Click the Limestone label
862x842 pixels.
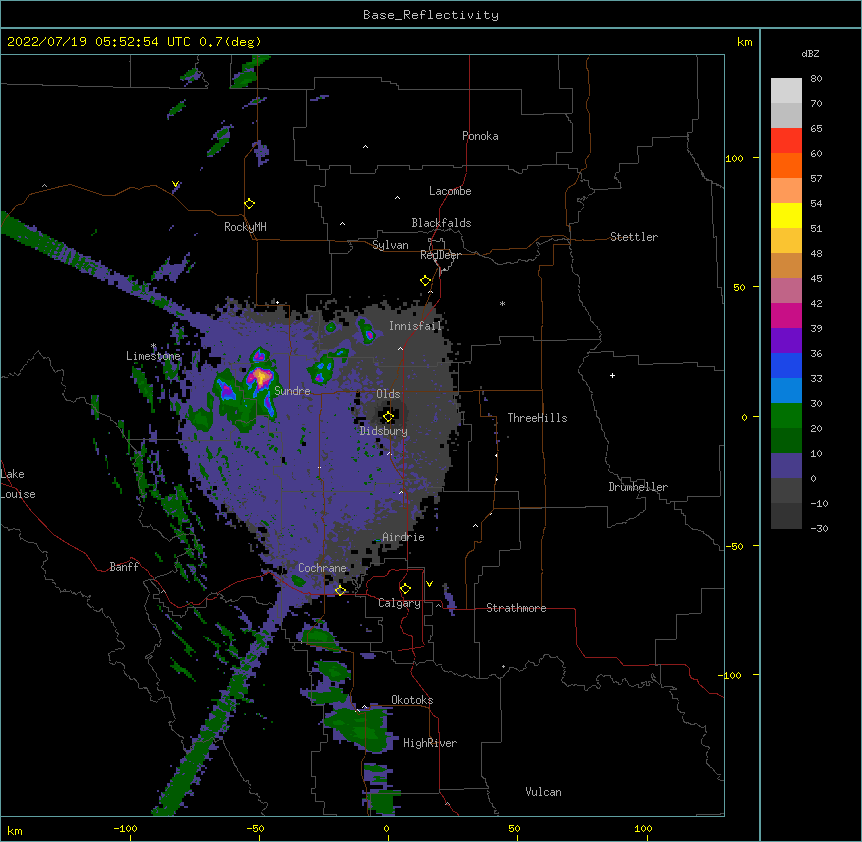click(x=153, y=356)
